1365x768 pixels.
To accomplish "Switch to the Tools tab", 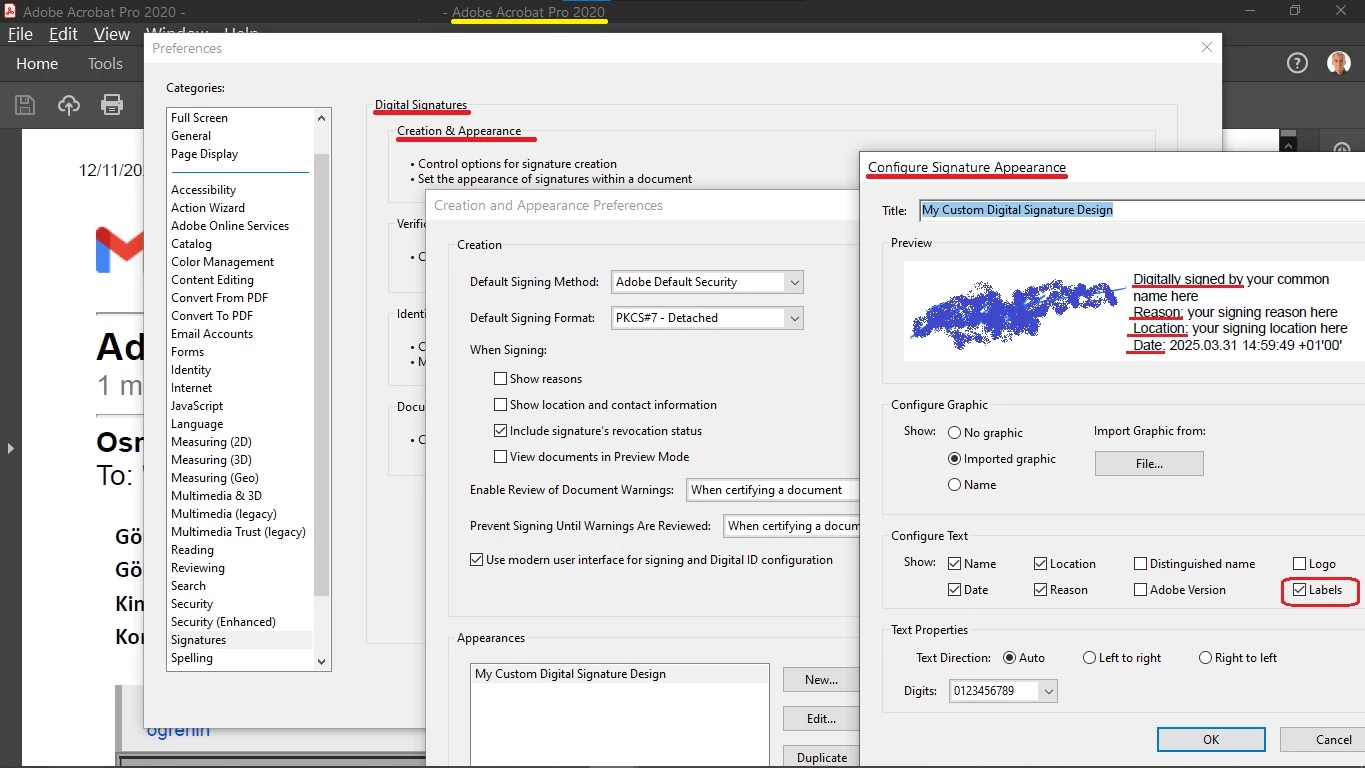I will pyautogui.click(x=105, y=63).
